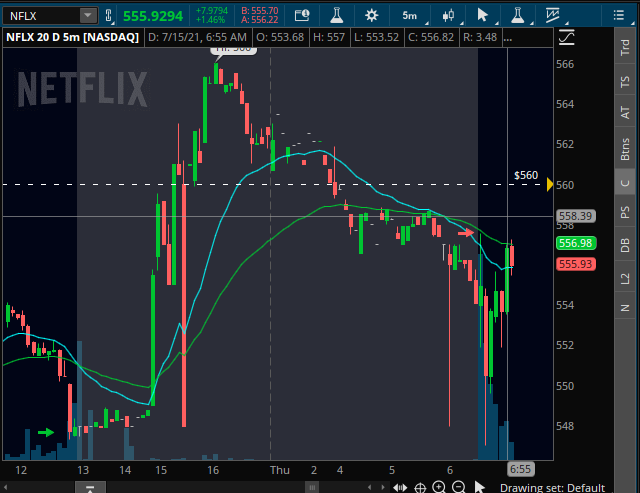Open the AT sidebar tab
The width and height of the screenshot is (640, 493).
pos(625,112)
